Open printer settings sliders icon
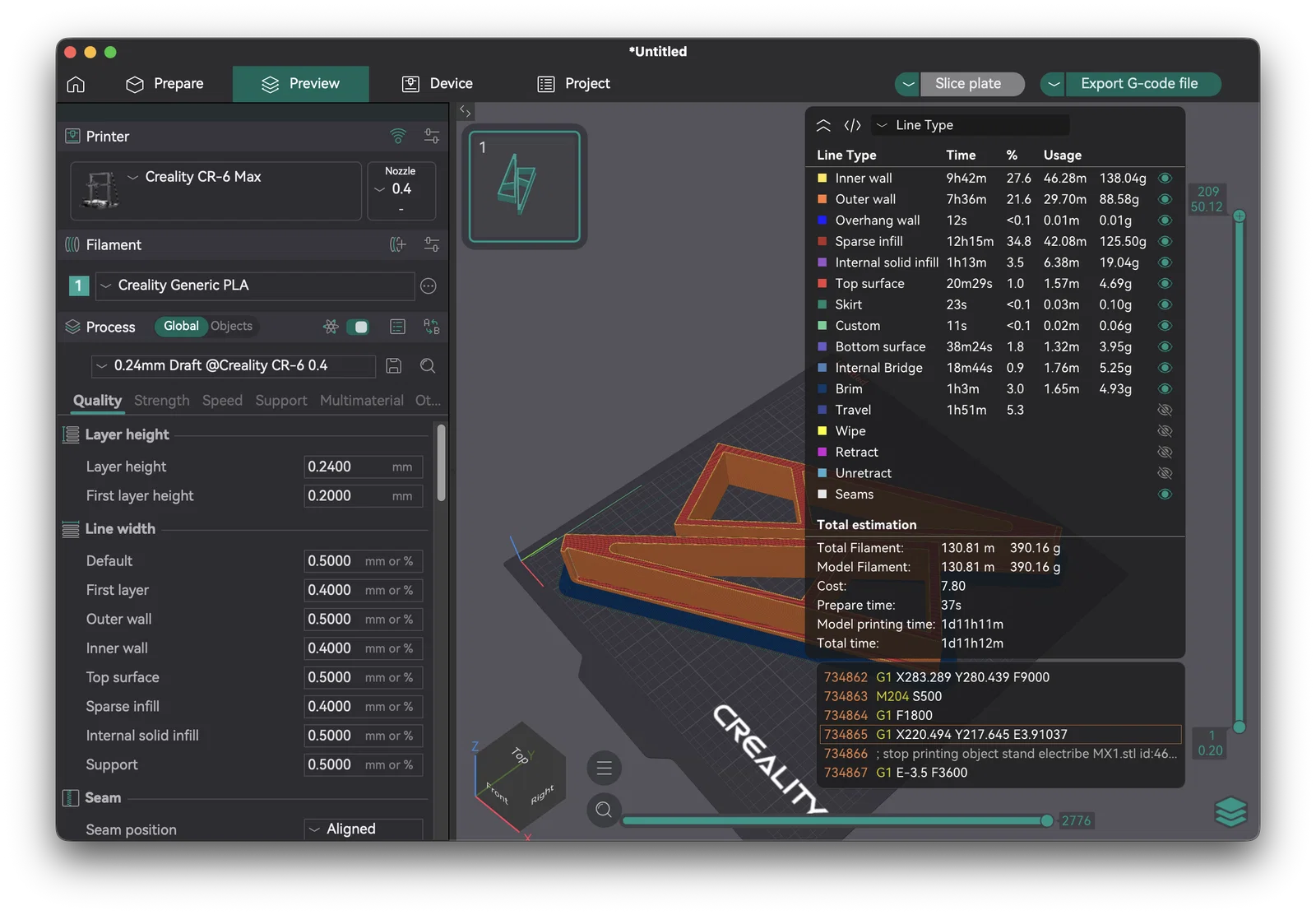This screenshot has width=1316, height=915. coord(432,136)
